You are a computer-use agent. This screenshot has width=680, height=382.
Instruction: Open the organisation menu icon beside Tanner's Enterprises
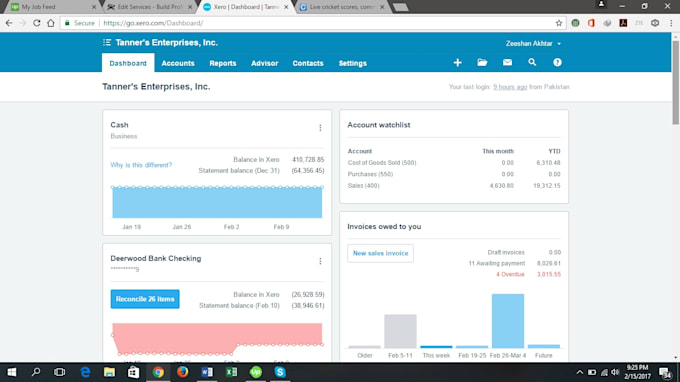pos(107,42)
